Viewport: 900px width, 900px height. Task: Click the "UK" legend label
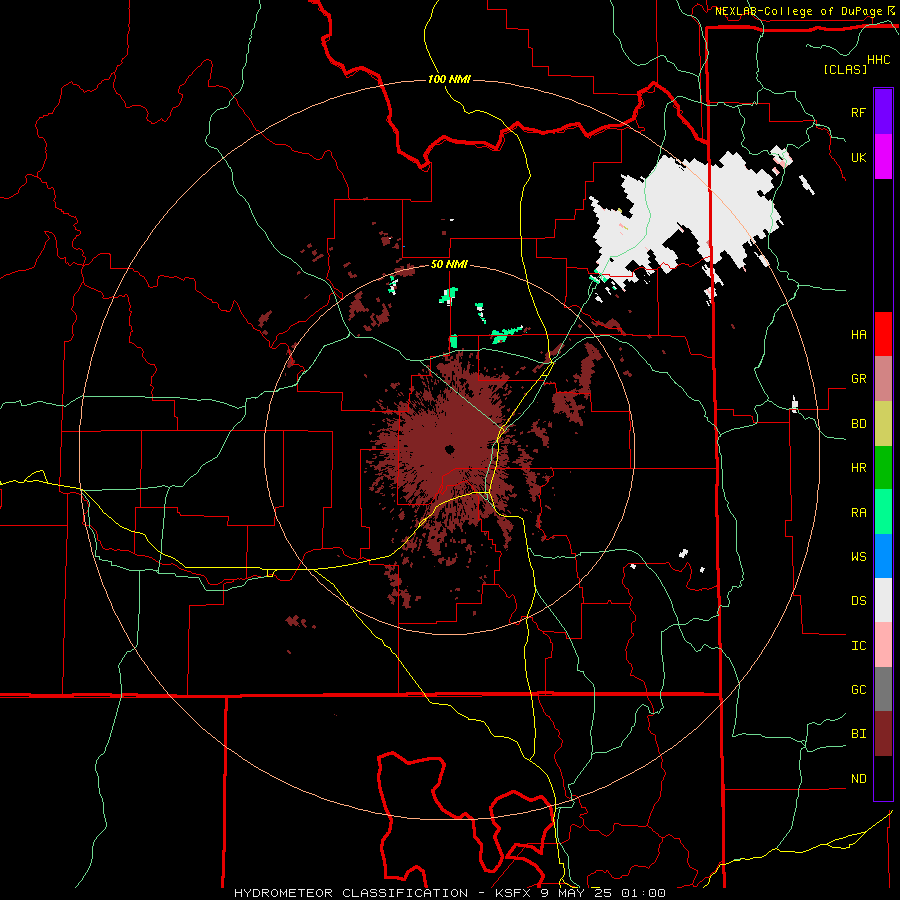[858, 157]
